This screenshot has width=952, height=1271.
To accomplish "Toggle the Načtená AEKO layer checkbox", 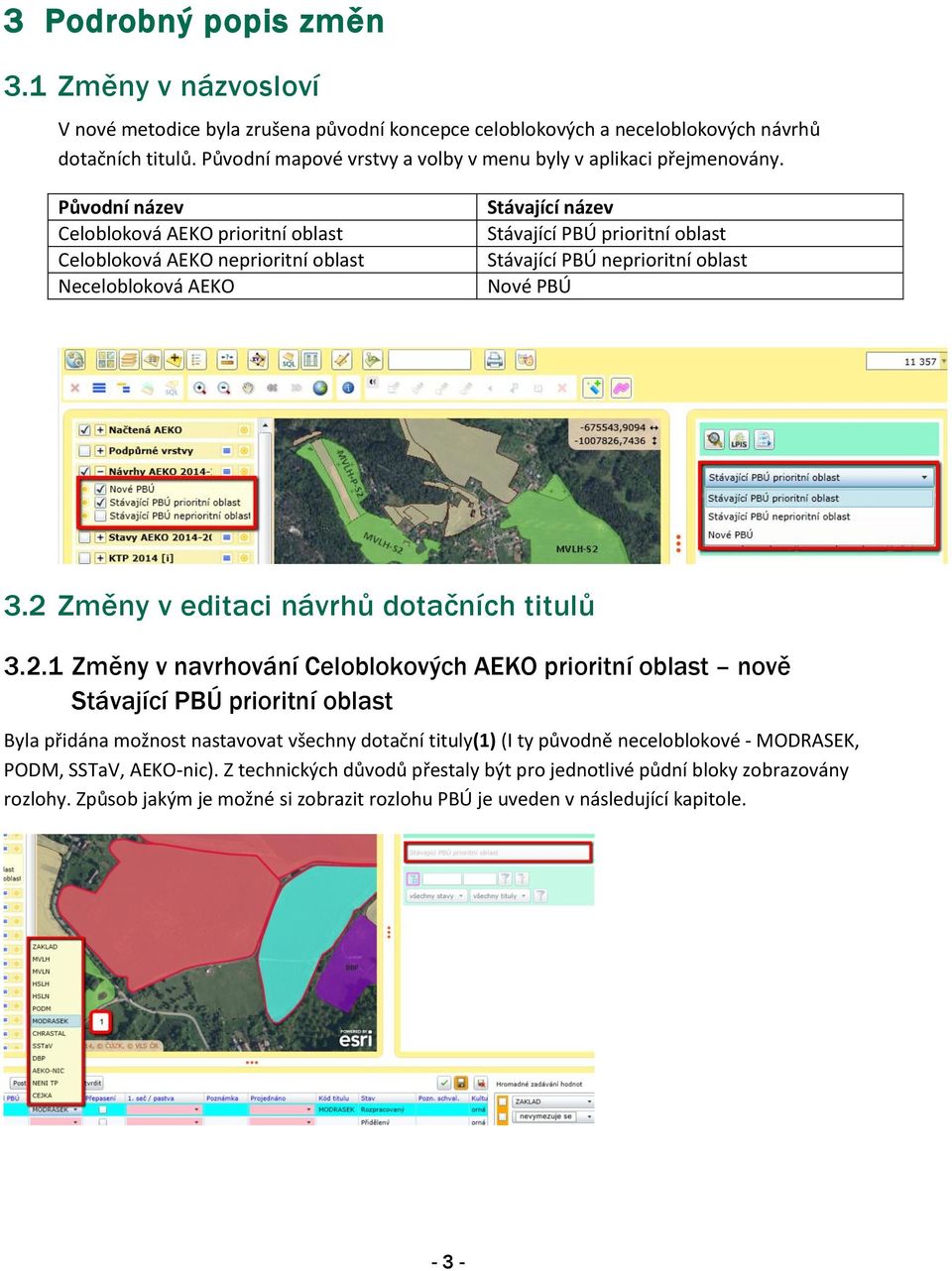I will pyautogui.click(x=84, y=429).
